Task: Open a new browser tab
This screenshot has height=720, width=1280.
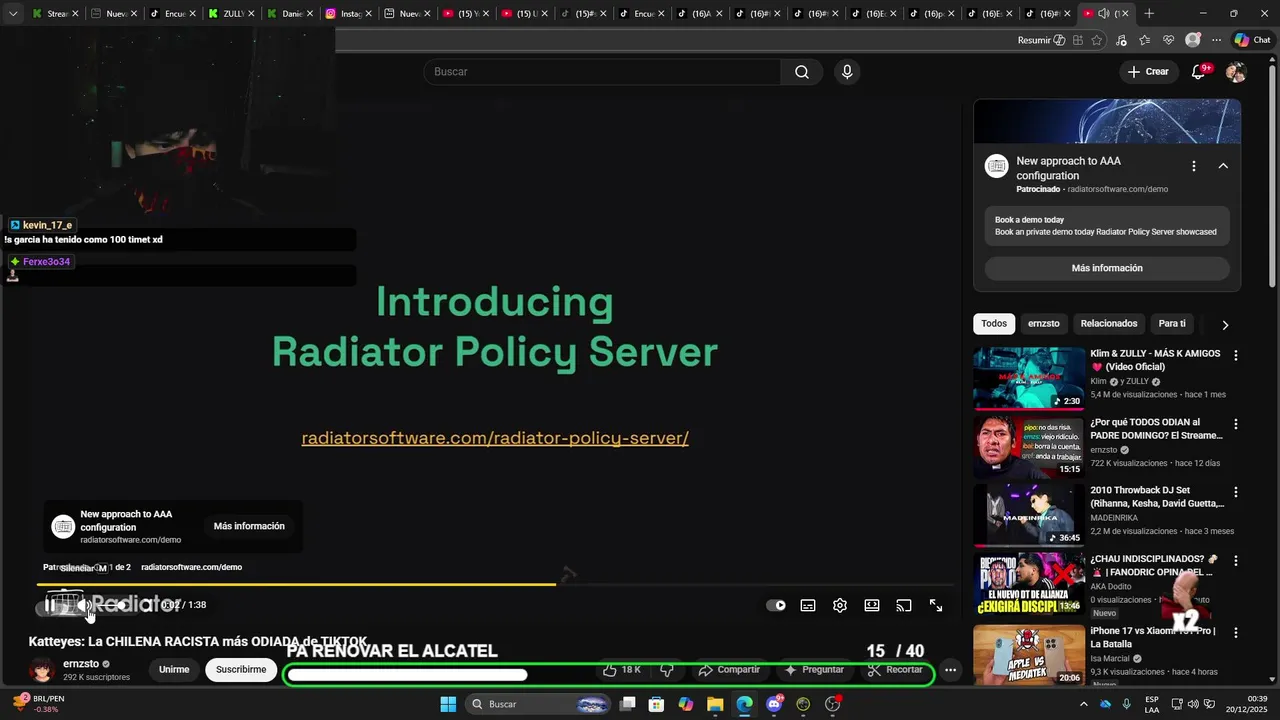Action: pos(1149,14)
